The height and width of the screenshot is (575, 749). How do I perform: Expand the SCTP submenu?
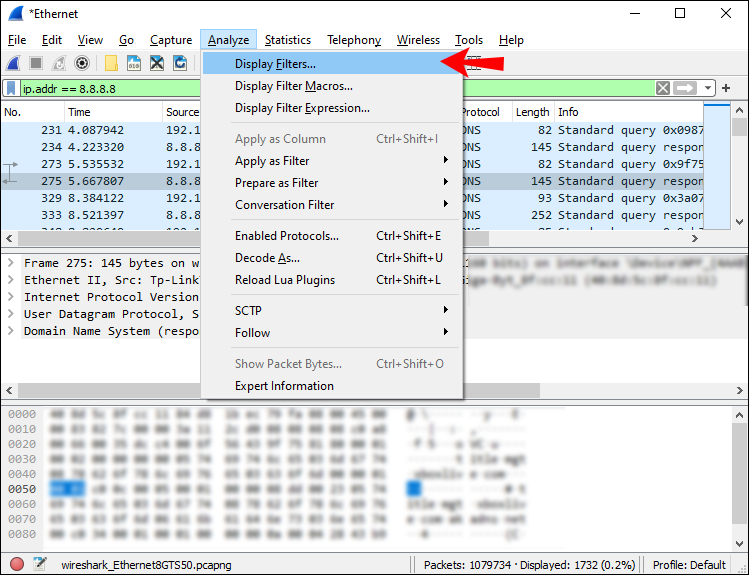click(x=332, y=311)
